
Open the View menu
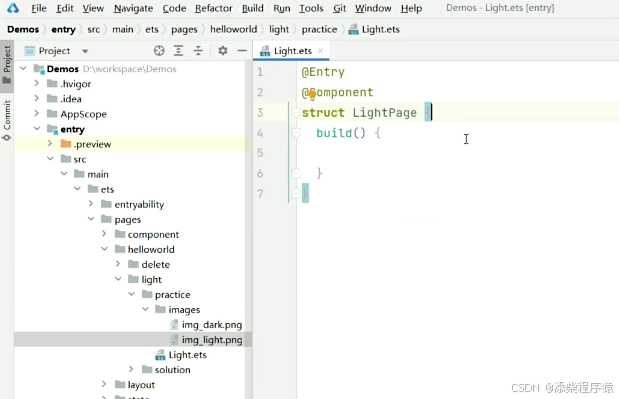[x=93, y=8]
